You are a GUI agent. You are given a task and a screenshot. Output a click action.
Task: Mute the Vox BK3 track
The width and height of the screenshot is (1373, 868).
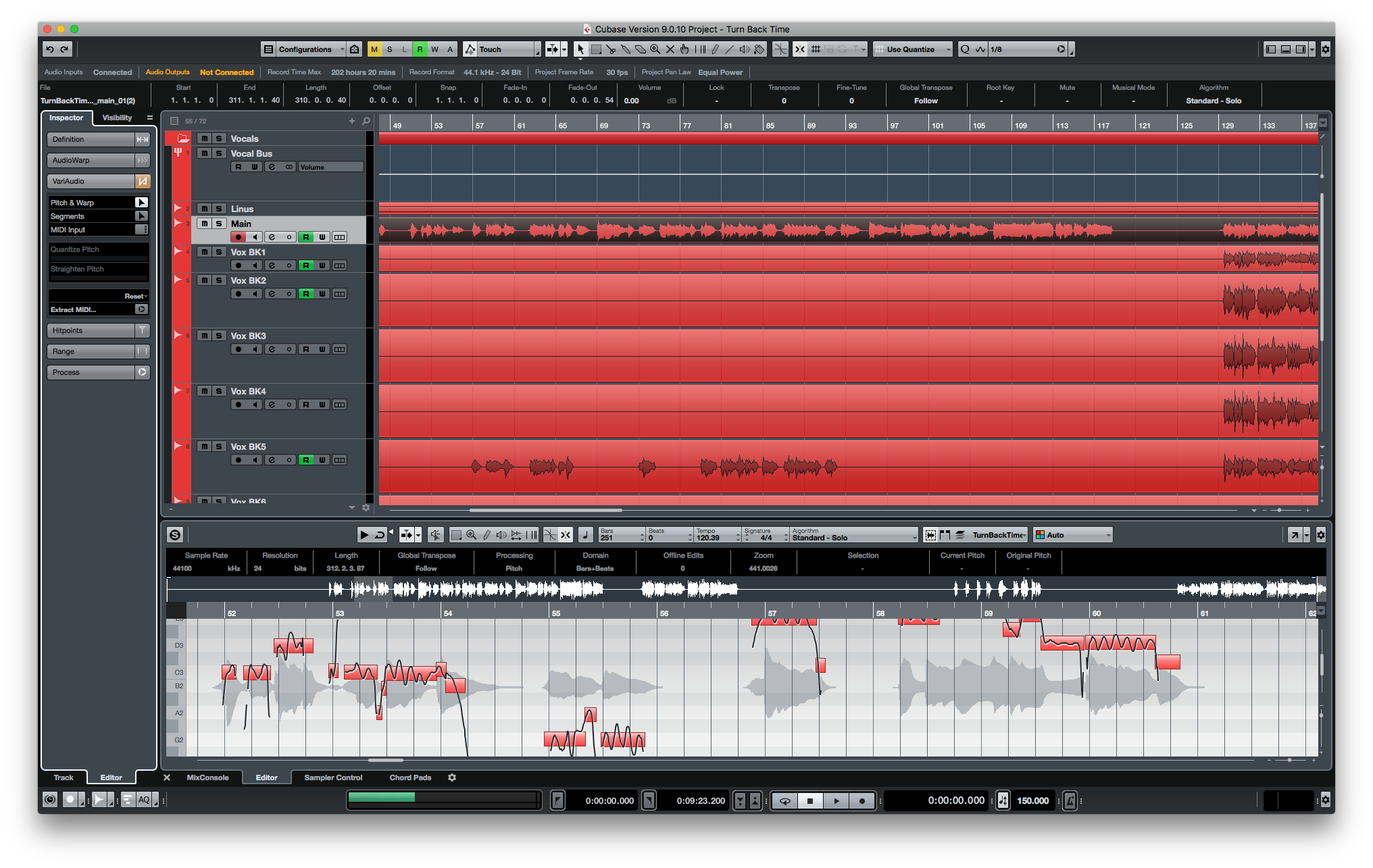205,336
